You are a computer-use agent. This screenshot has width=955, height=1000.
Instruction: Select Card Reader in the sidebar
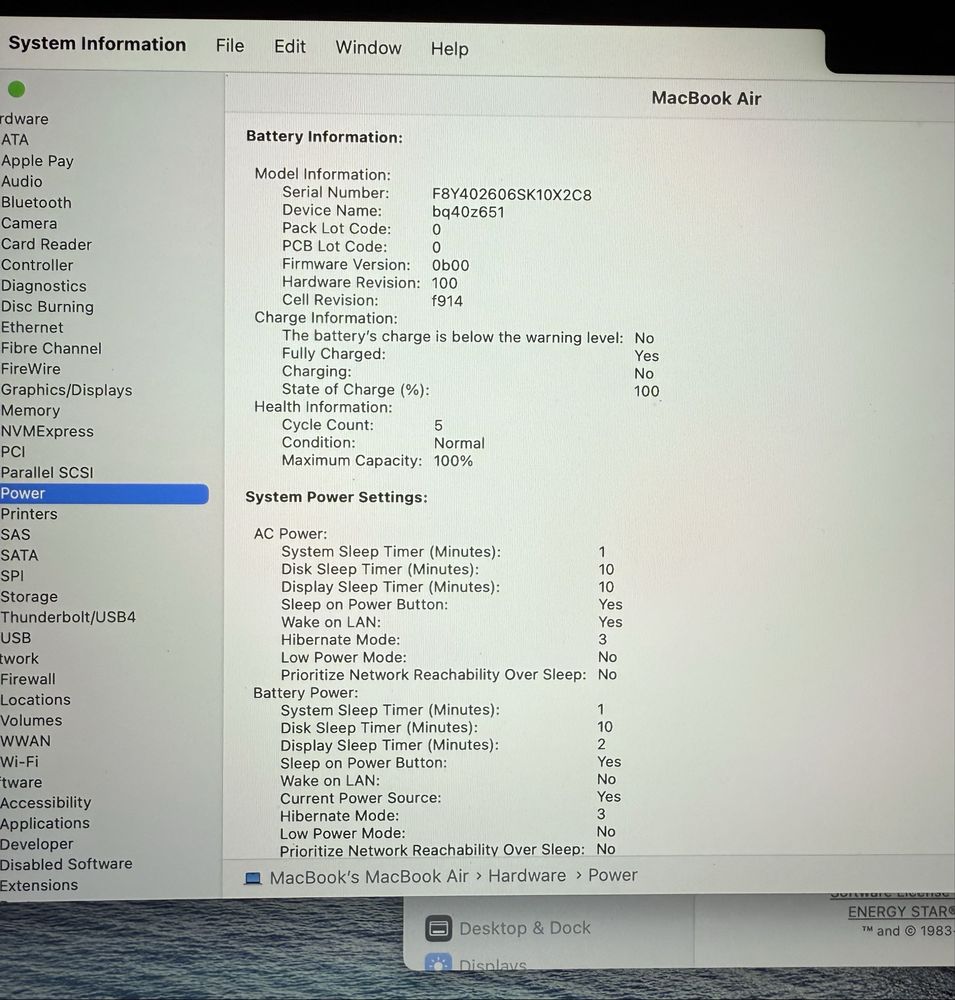[46, 244]
